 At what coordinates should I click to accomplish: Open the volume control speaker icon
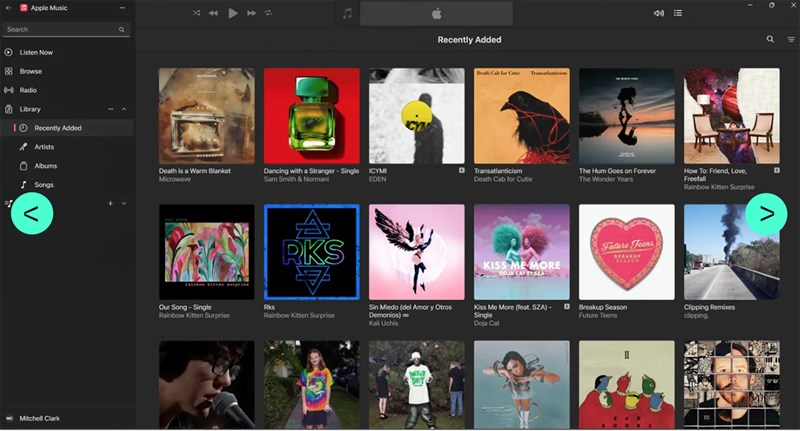[659, 13]
